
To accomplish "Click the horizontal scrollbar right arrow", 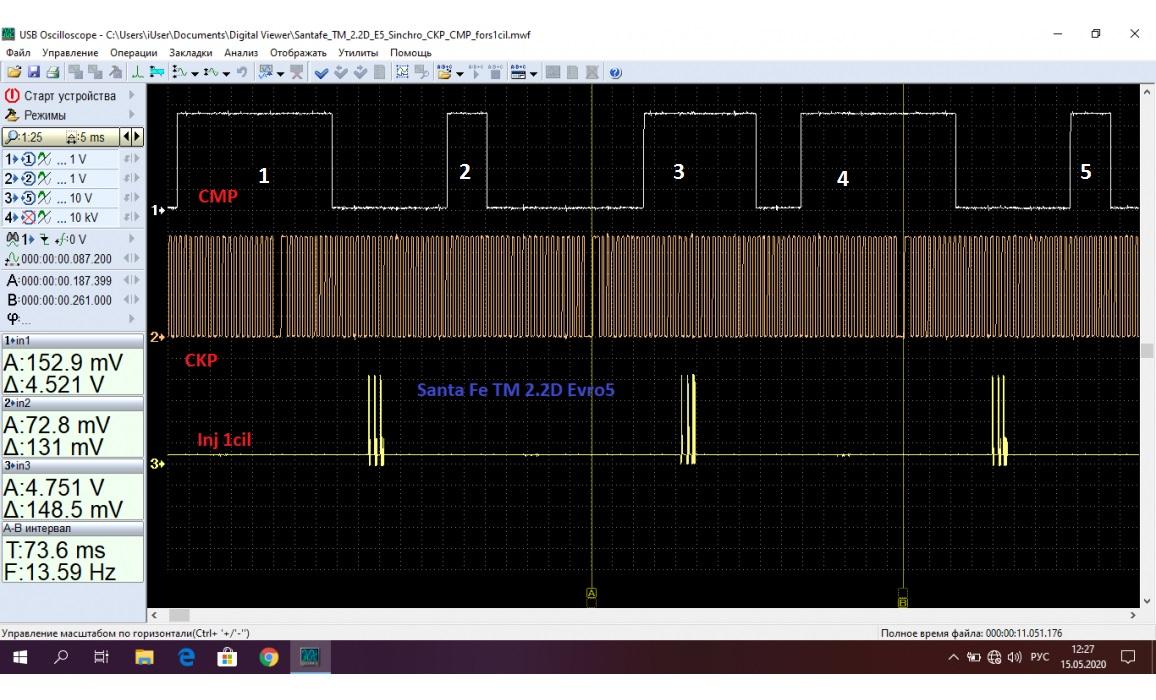I will (x=1133, y=615).
